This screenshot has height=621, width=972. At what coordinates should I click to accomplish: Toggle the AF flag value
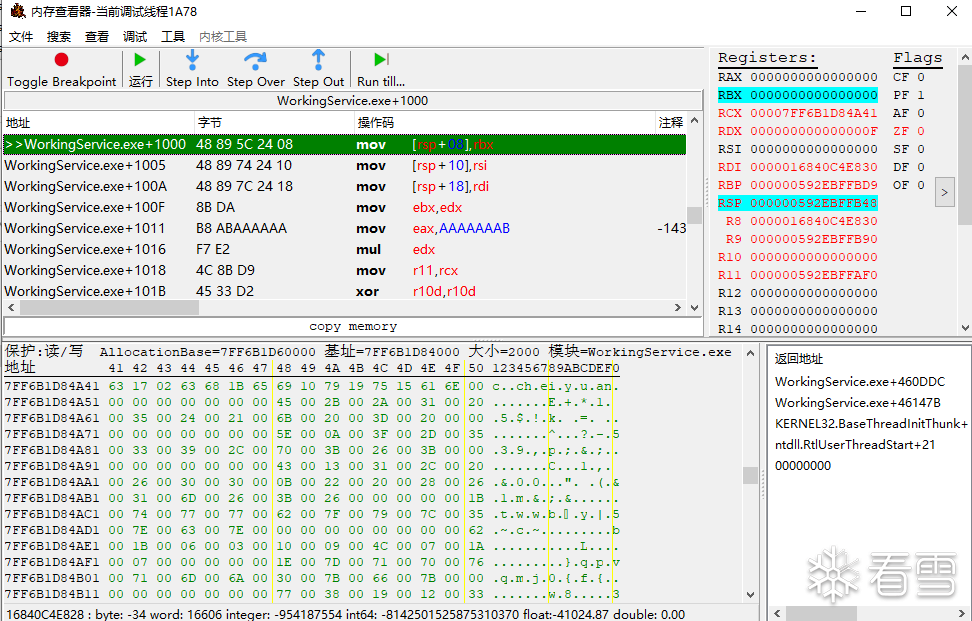pos(921,113)
